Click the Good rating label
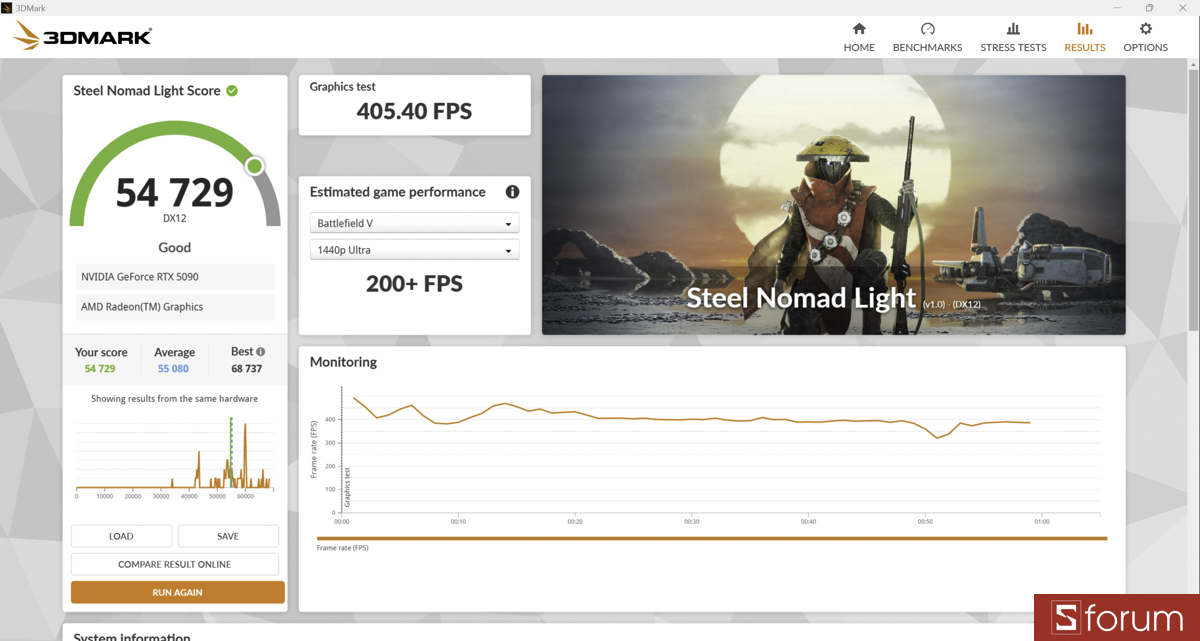Screen dimensions: 1200x641 (x=175, y=247)
